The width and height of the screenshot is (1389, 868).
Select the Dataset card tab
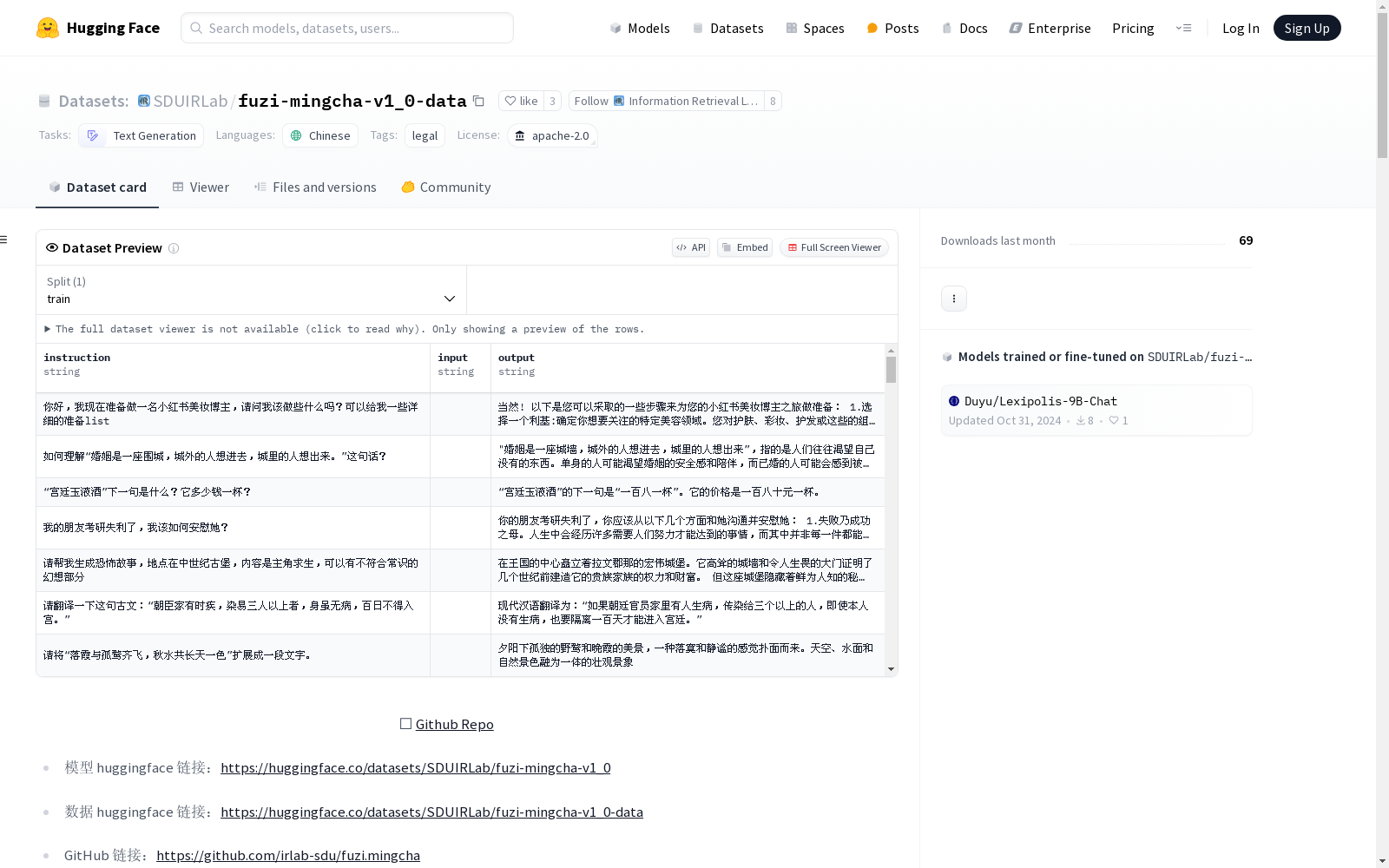(x=97, y=187)
